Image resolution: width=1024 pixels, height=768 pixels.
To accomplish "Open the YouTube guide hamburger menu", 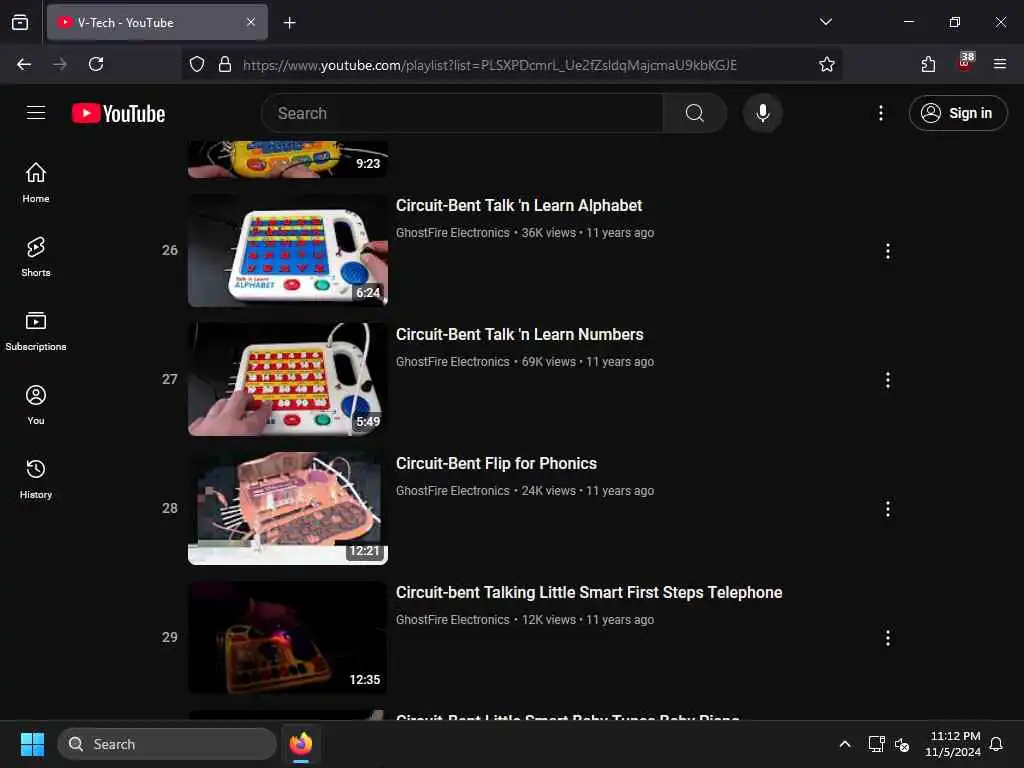I will coord(36,112).
